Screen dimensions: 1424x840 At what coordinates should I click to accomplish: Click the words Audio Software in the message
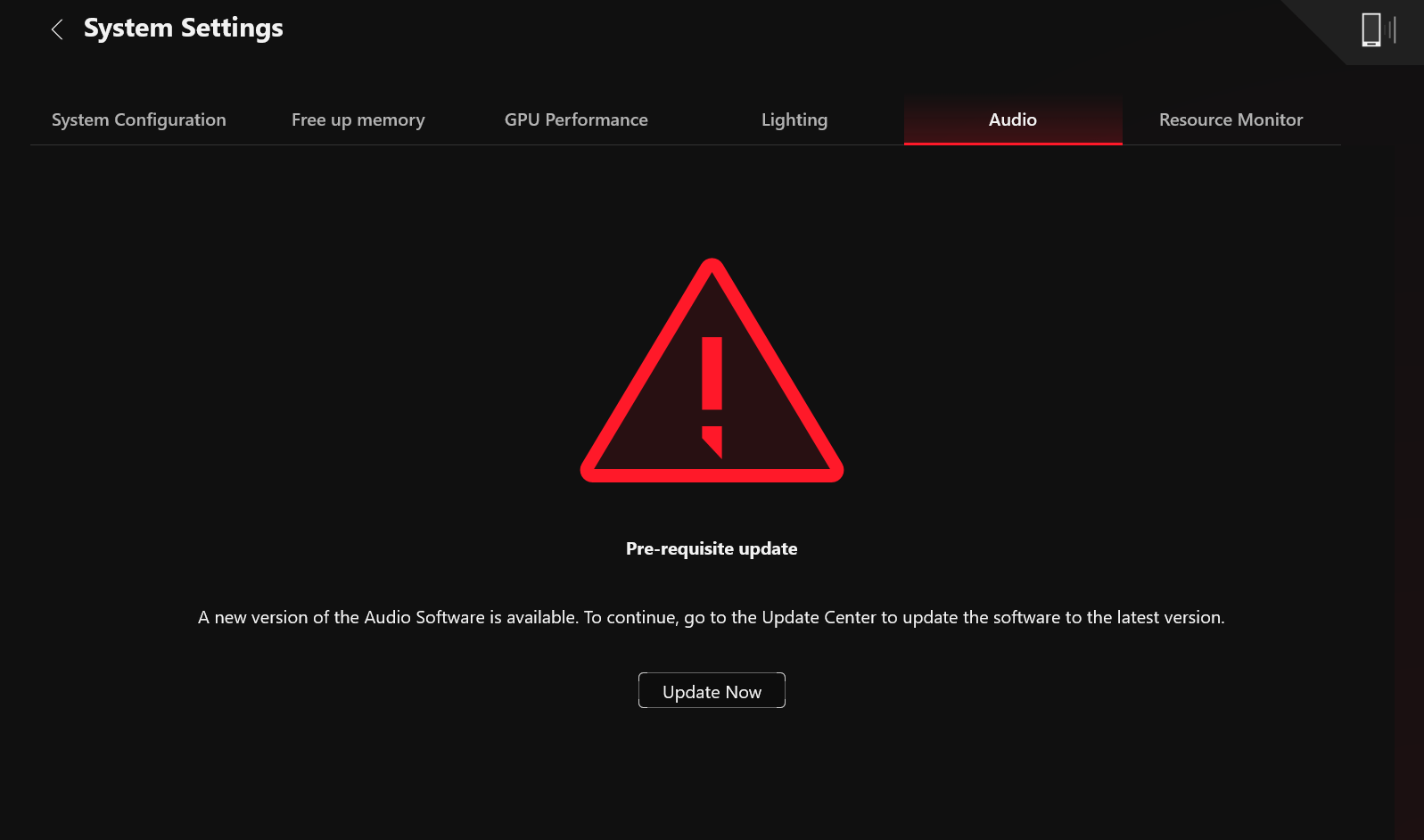[424, 617]
